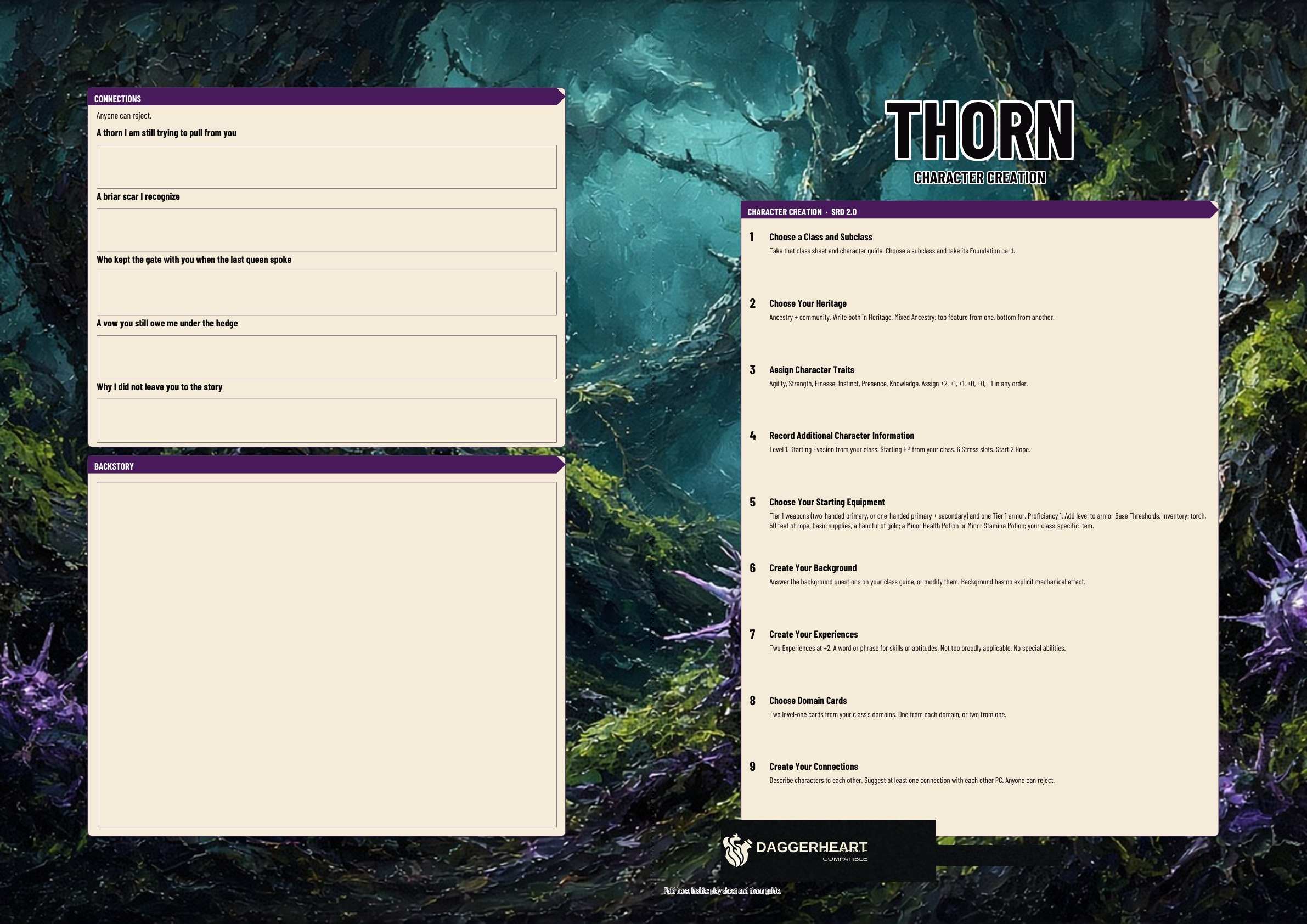This screenshot has width=1307, height=924.
Task: Click the 'Tier 1 weapons' equipment description
Action: click(988, 520)
